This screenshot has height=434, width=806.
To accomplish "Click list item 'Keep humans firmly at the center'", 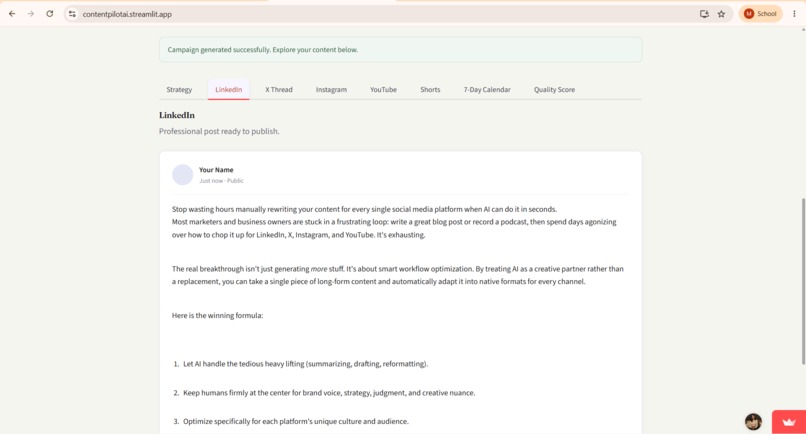I will 329,392.
